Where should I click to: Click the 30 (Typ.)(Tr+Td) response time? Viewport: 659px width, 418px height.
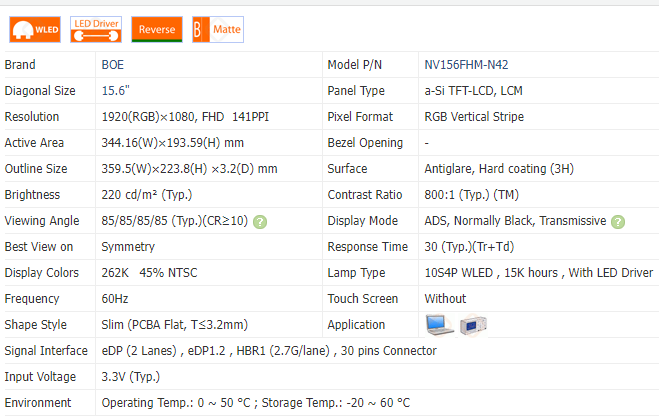tap(469, 247)
